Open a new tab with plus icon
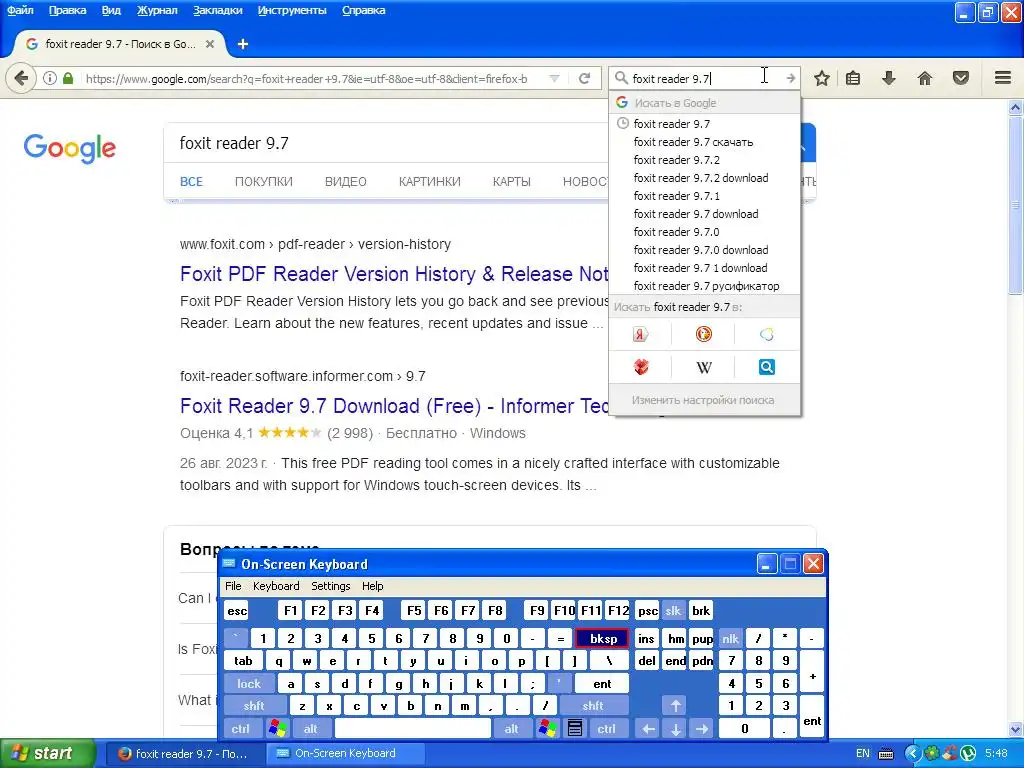This screenshot has width=1024, height=768. click(x=243, y=44)
